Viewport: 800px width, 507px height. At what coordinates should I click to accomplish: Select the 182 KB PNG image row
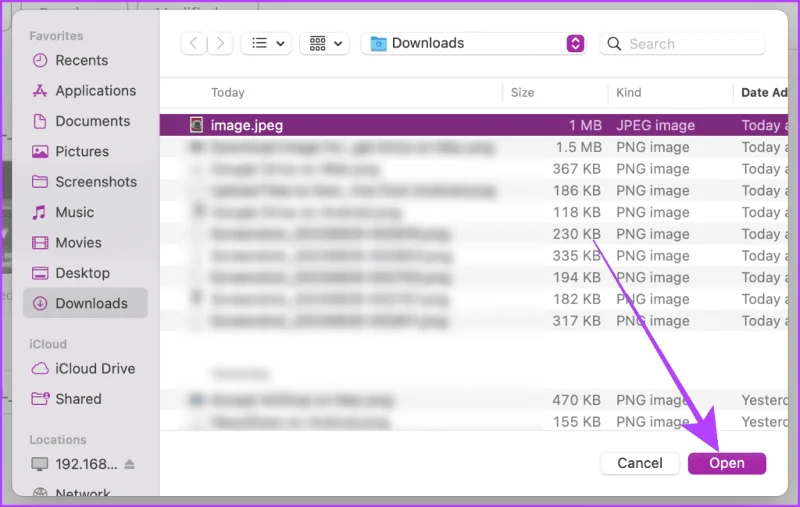473,299
